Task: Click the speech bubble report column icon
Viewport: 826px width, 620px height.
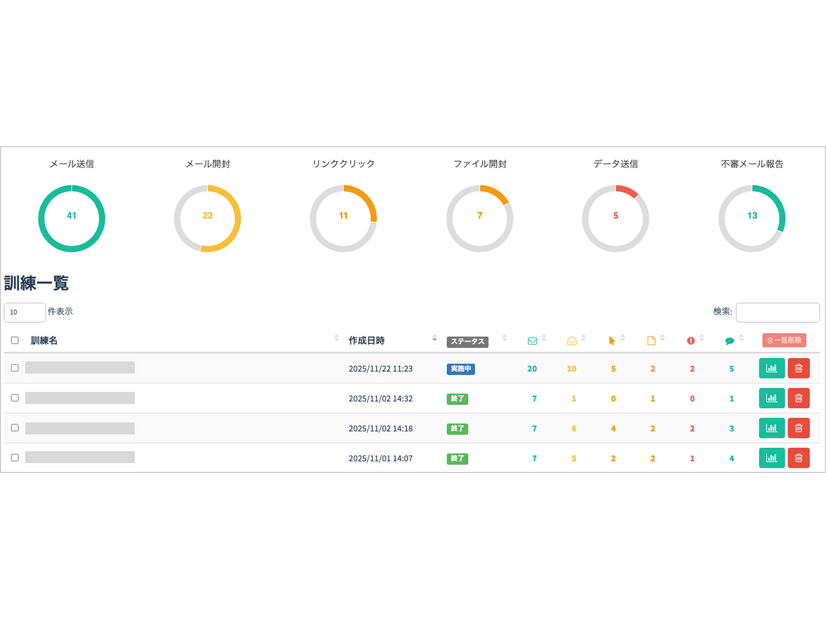Action: click(730, 341)
